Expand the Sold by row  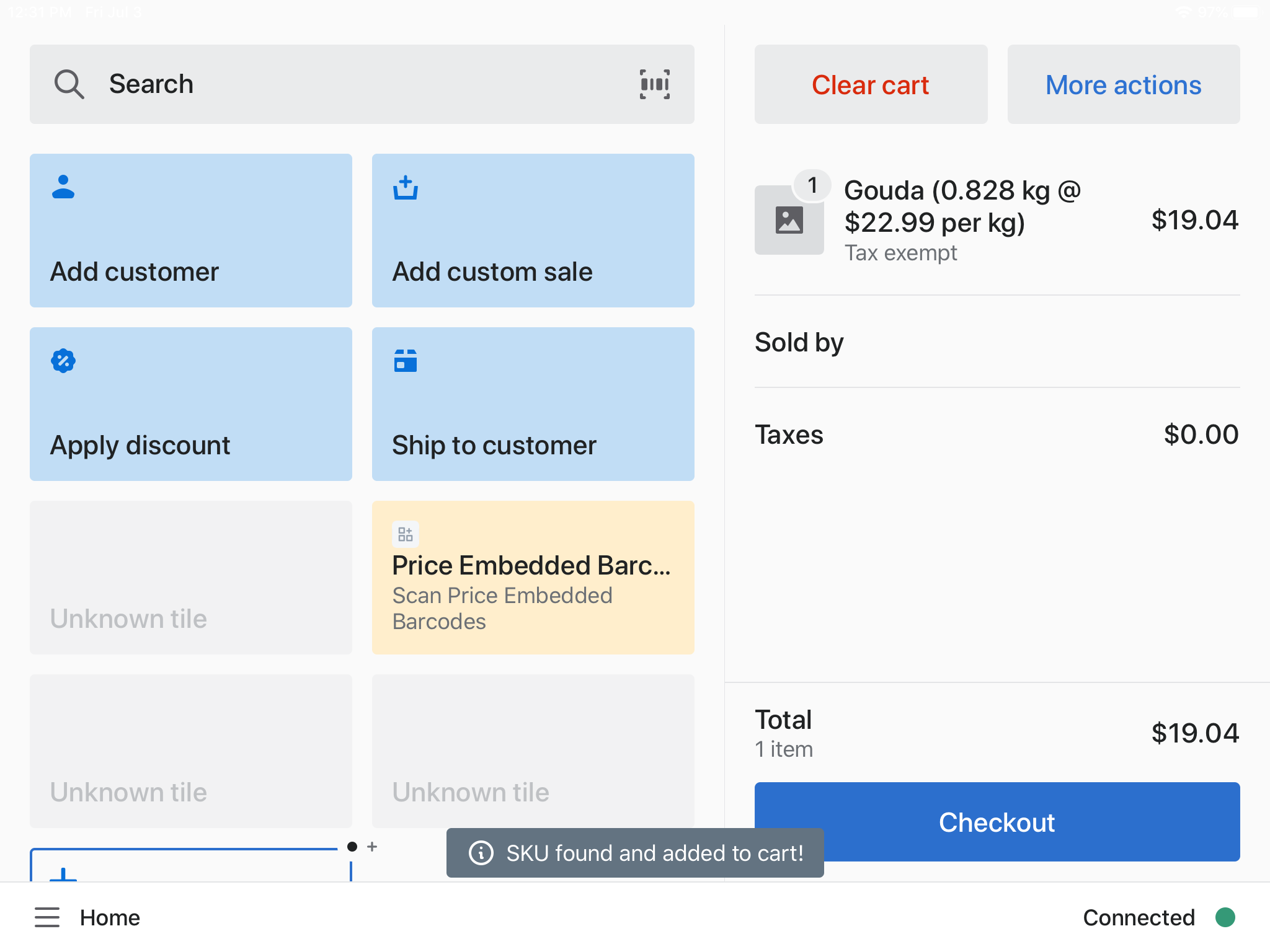[997, 342]
